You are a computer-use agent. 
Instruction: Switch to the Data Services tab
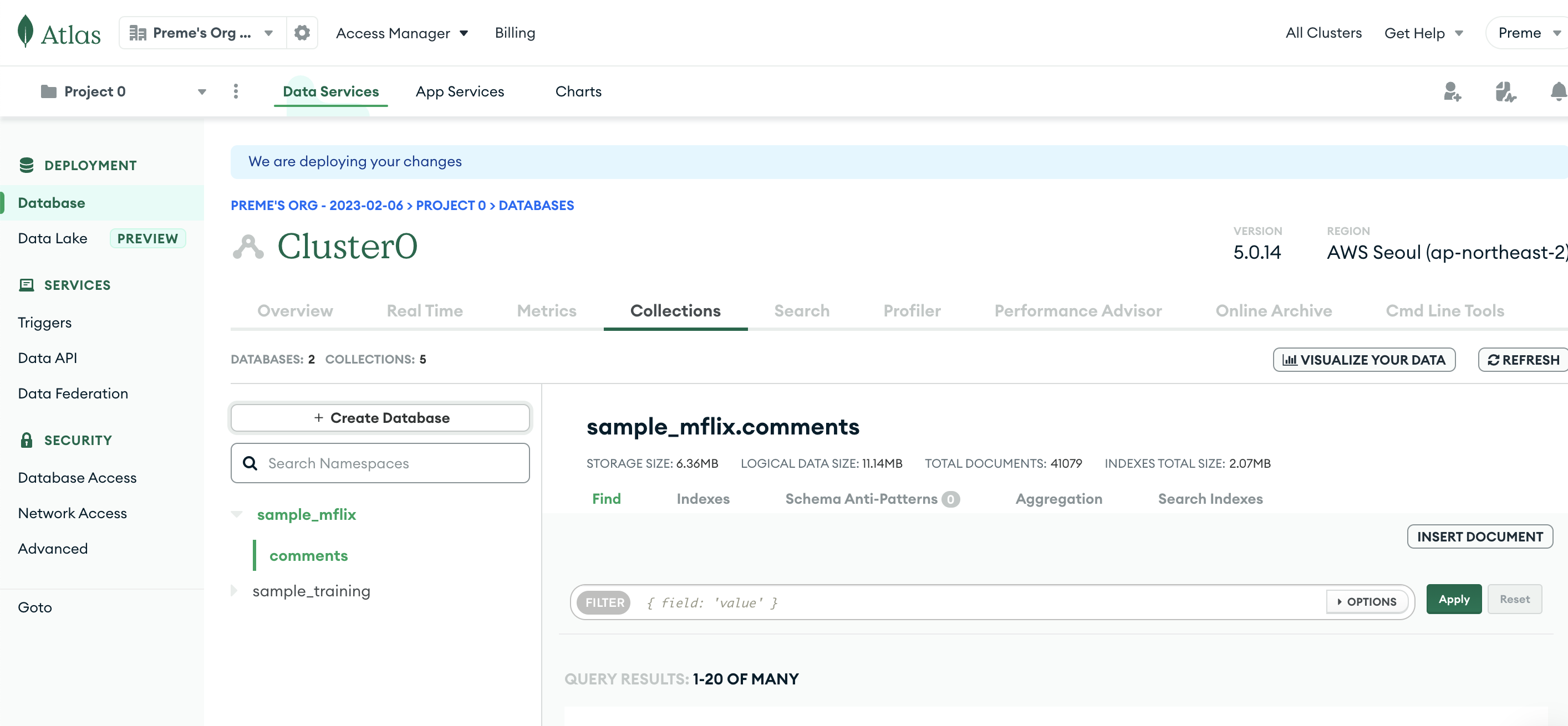pyautogui.click(x=330, y=91)
